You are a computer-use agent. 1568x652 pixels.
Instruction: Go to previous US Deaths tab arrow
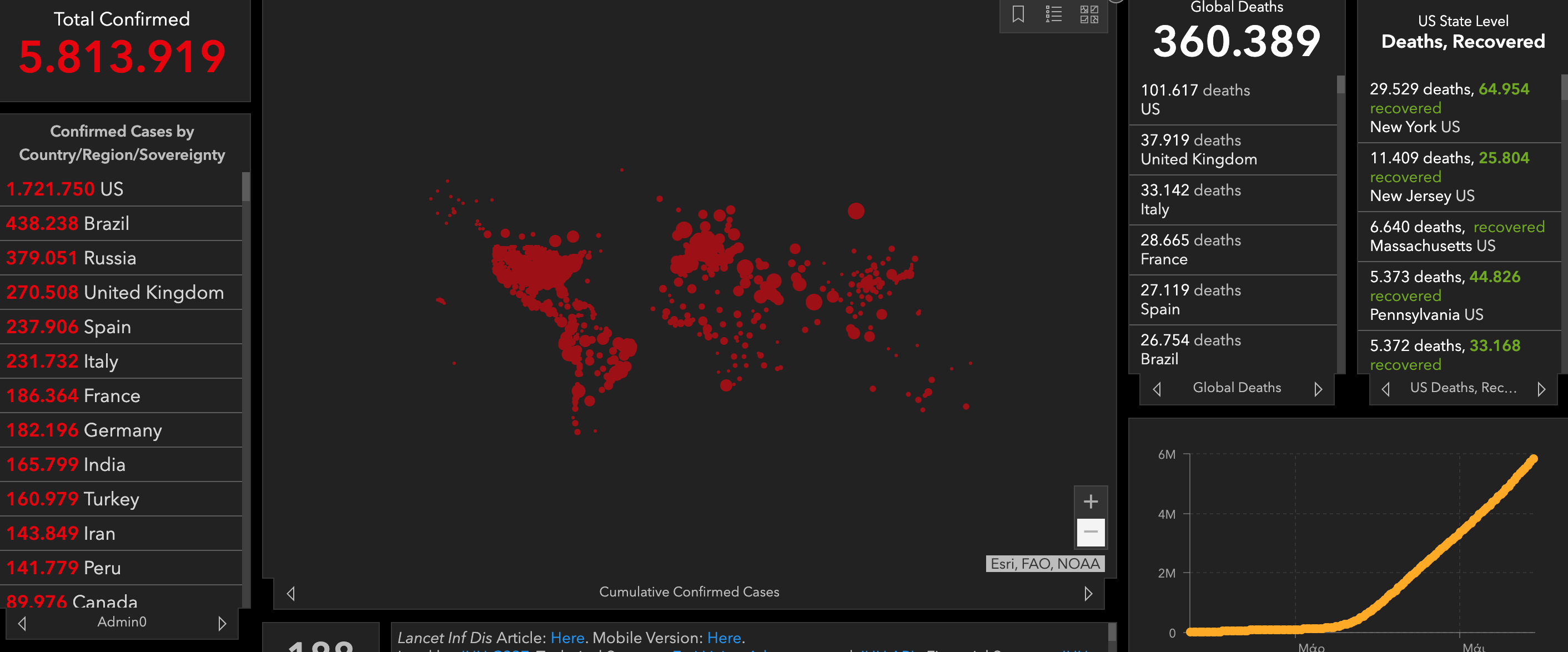point(1385,388)
